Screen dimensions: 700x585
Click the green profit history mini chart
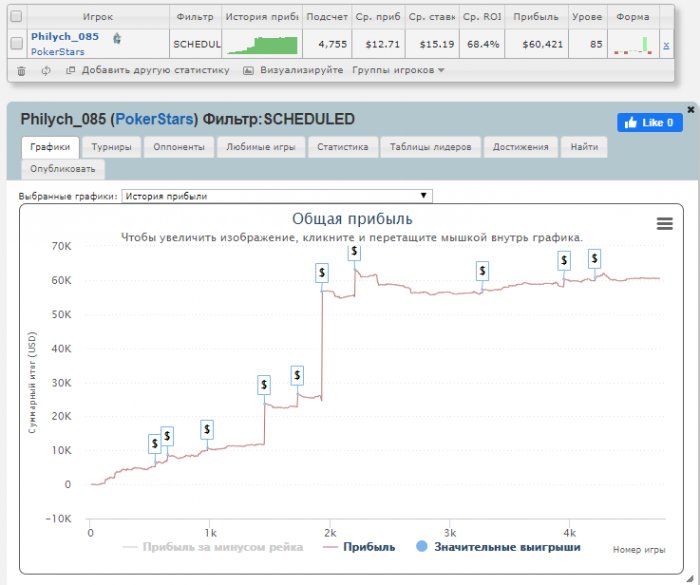coord(262,45)
